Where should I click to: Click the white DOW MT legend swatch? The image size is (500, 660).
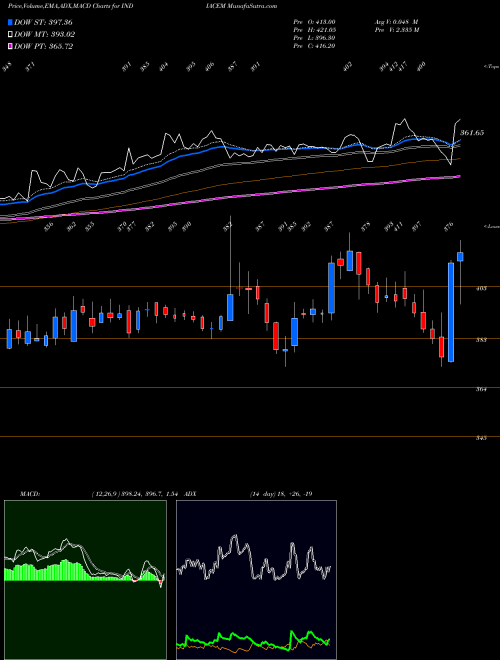(x=11, y=34)
